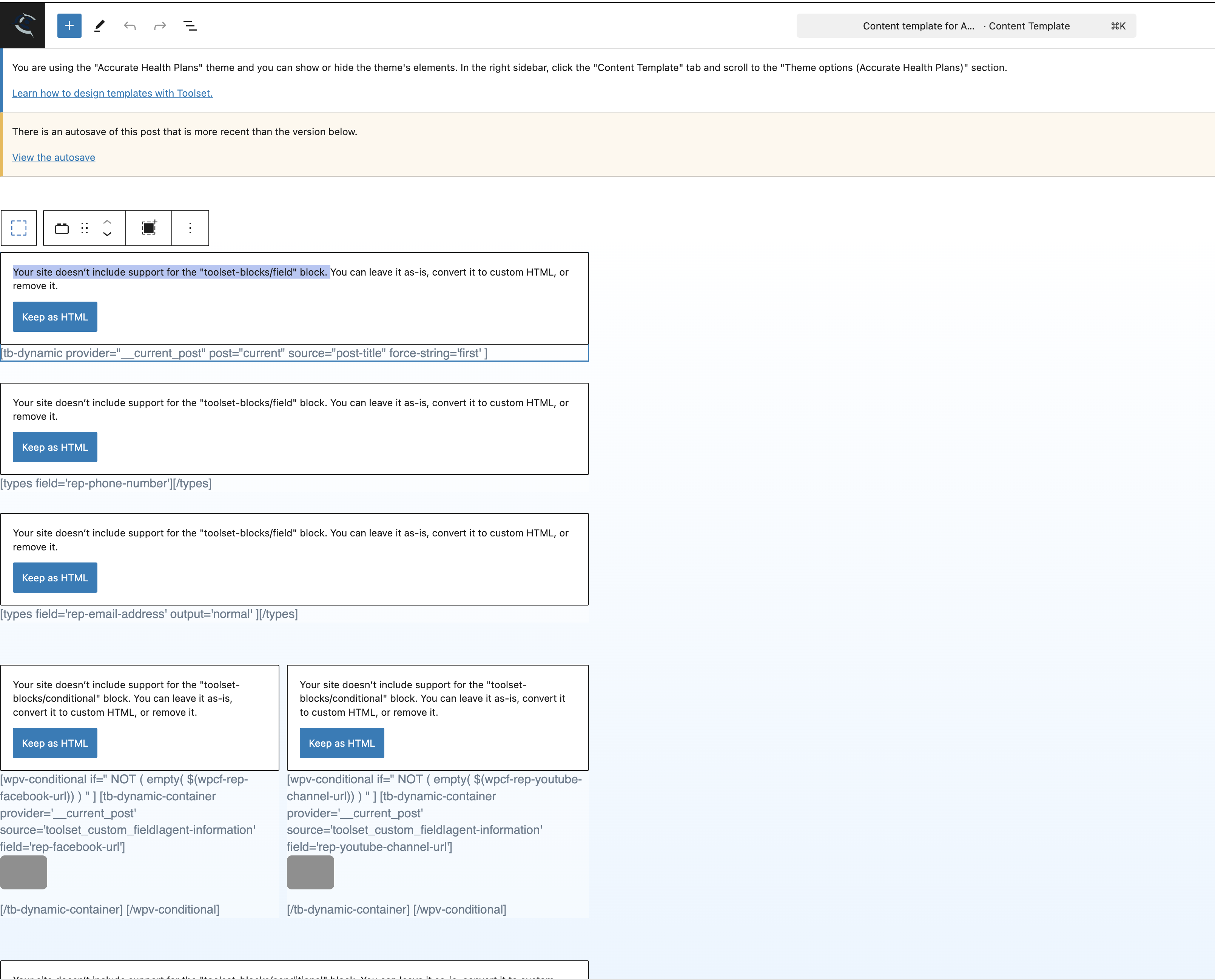Screen dimensions: 1215x980
Task: Open 'Learn how to design templates with Toolset' link
Action: (113, 93)
